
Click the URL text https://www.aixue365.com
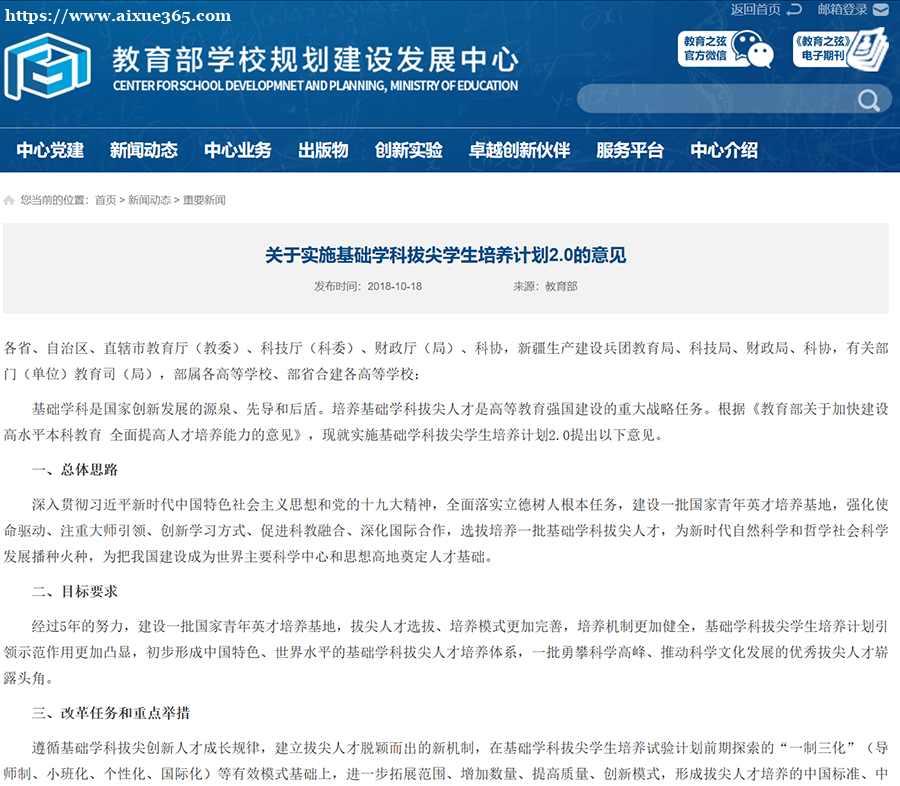coord(118,16)
